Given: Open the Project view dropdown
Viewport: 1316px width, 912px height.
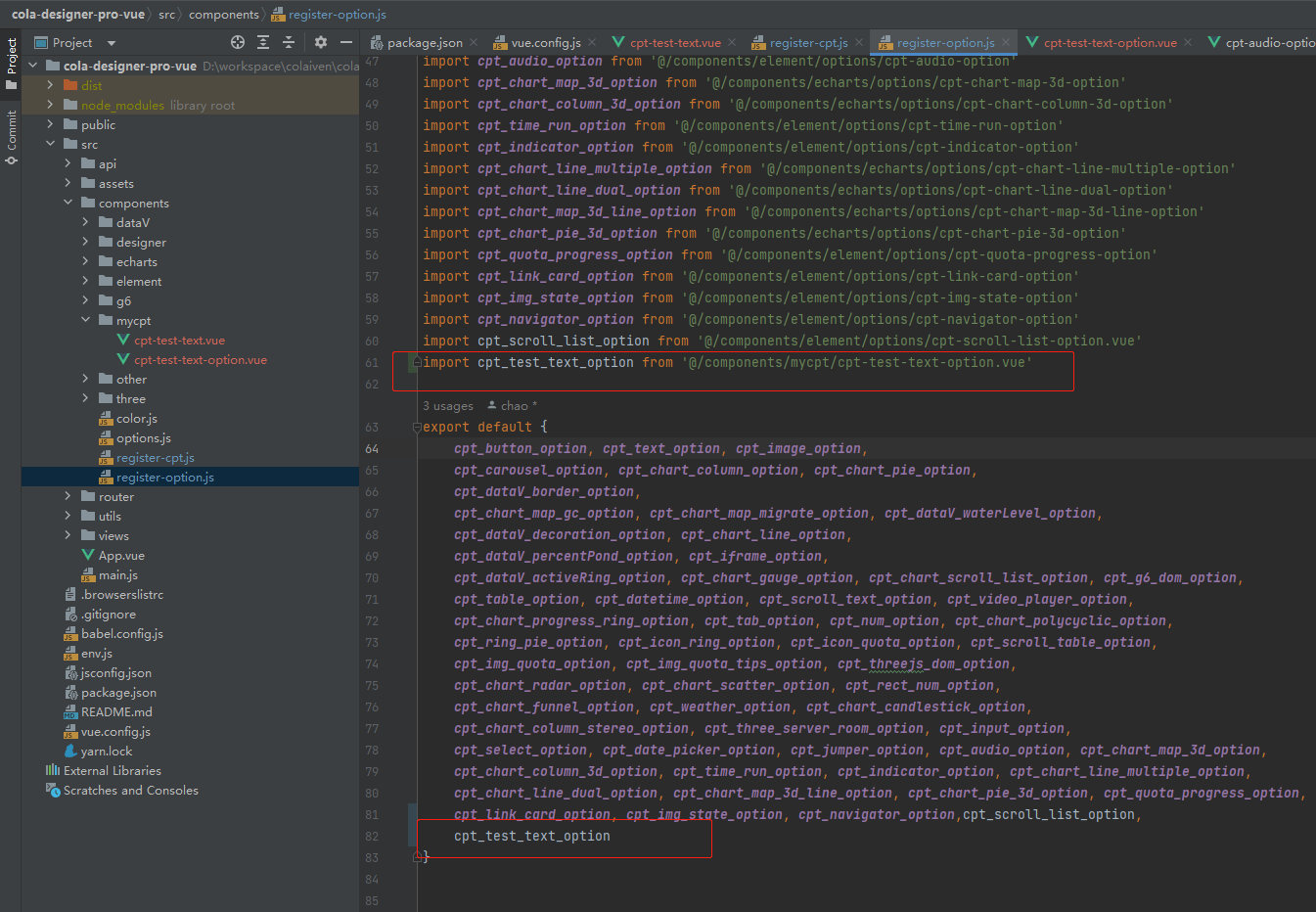Looking at the screenshot, I should tap(111, 43).
